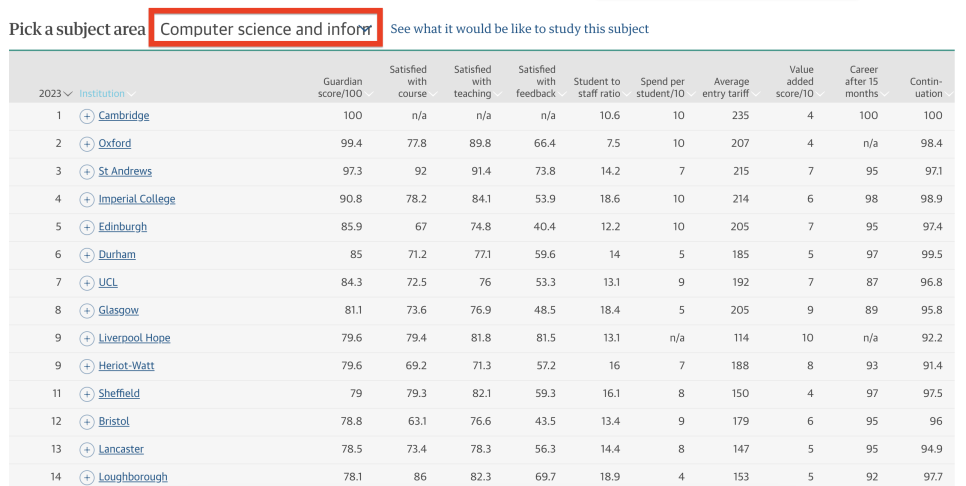The height and width of the screenshot is (486, 966).
Task: Open the Edinburgh institution link
Action: point(123,227)
